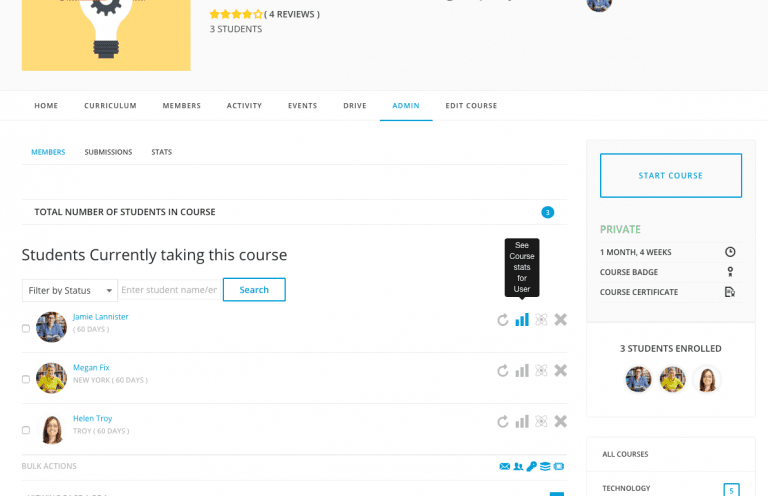Viewport: 768px width, 496px height.
Task: Click bulk message envelope icon
Action: tap(504, 466)
